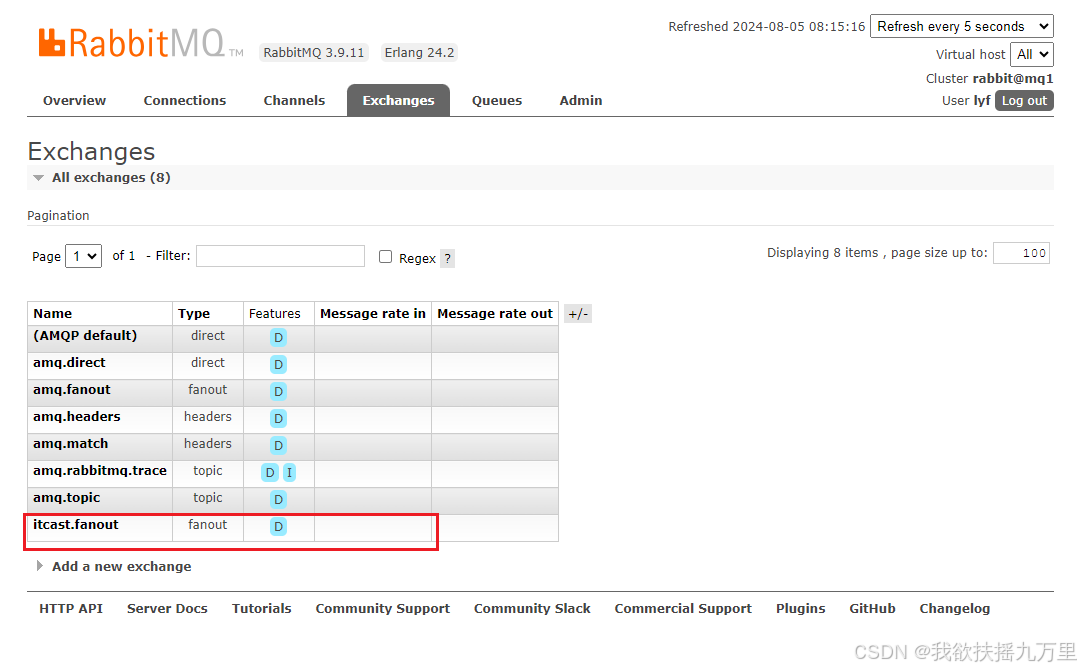1081x669 pixels.
Task: Click the D feature badge for itcast.fanout
Action: tap(278, 526)
